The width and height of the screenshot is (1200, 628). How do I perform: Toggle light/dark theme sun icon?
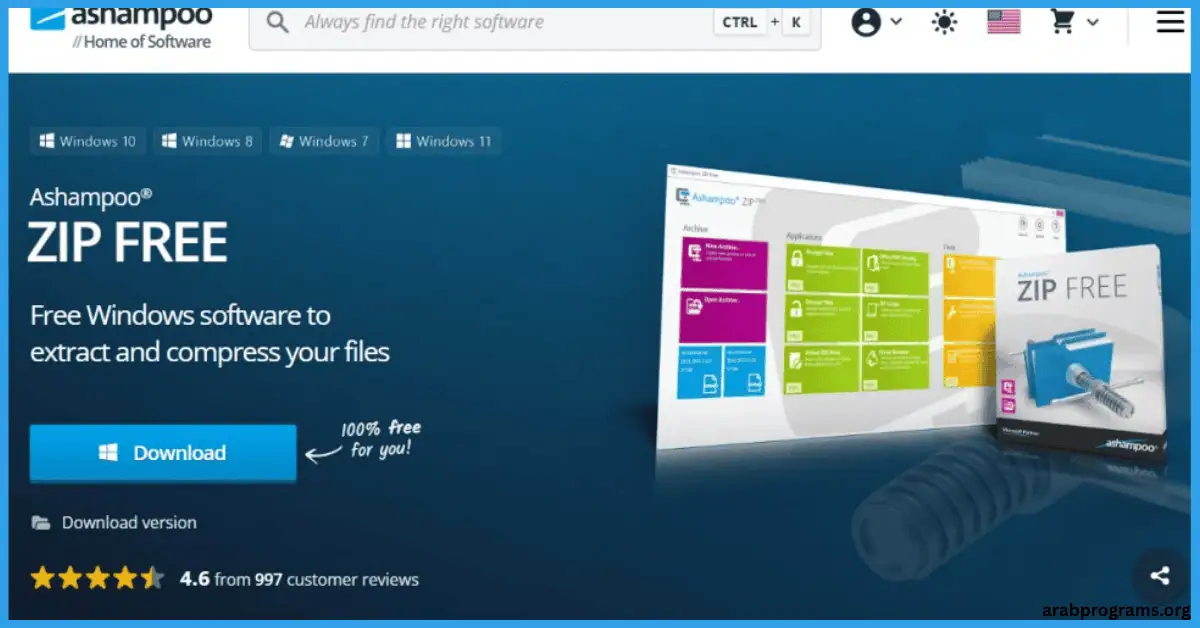coord(944,22)
